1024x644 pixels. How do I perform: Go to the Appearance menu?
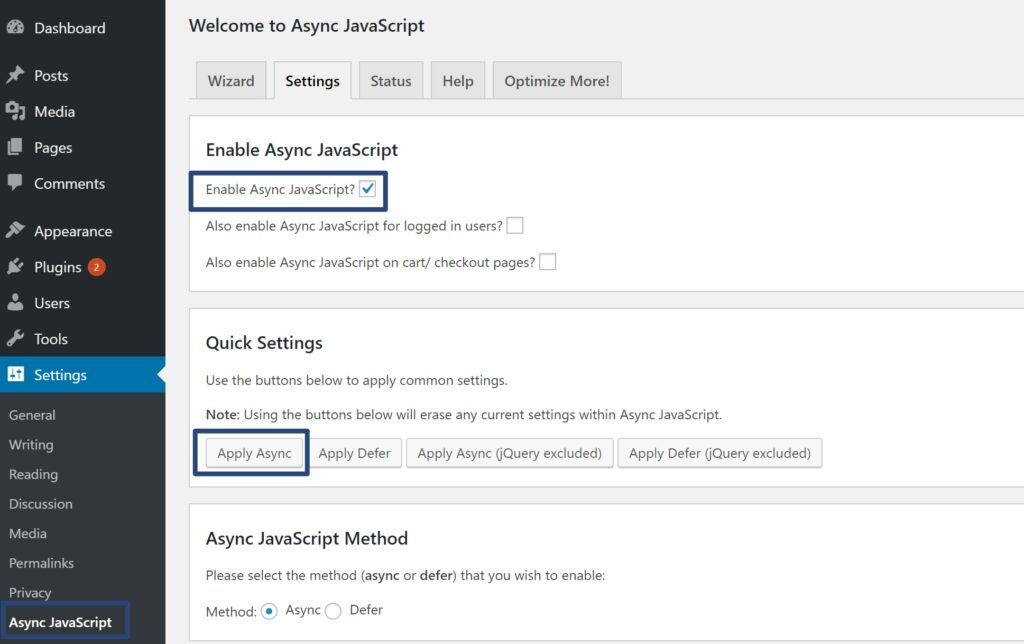73,231
